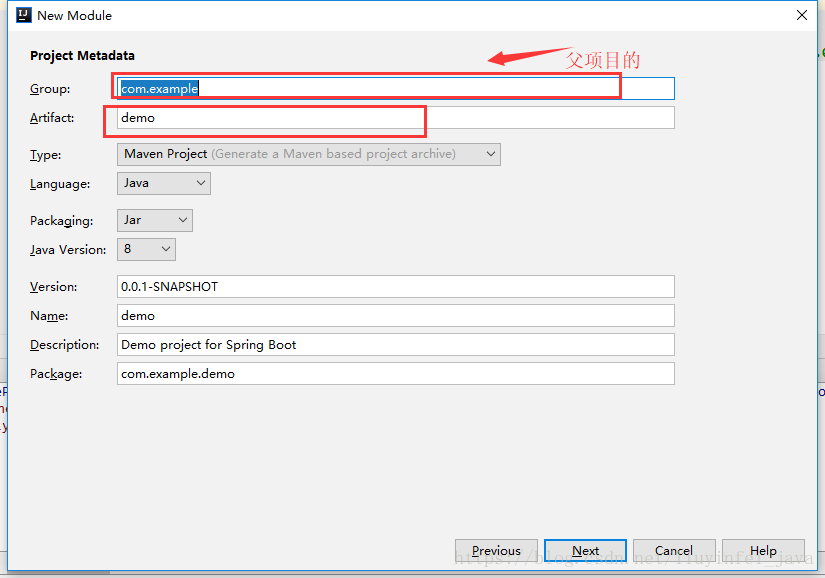Viewport: 825px width, 578px height.
Task: Click the Name label
Action: 49,316
